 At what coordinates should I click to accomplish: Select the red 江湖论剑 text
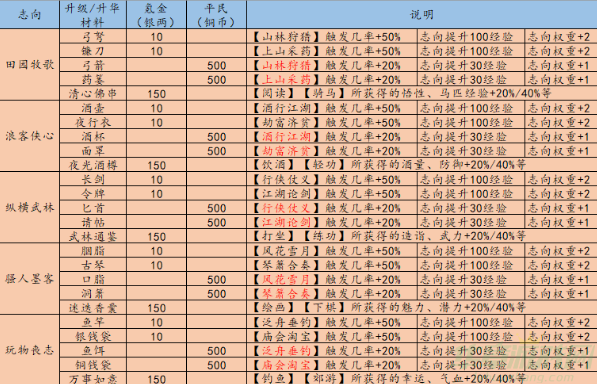286,222
